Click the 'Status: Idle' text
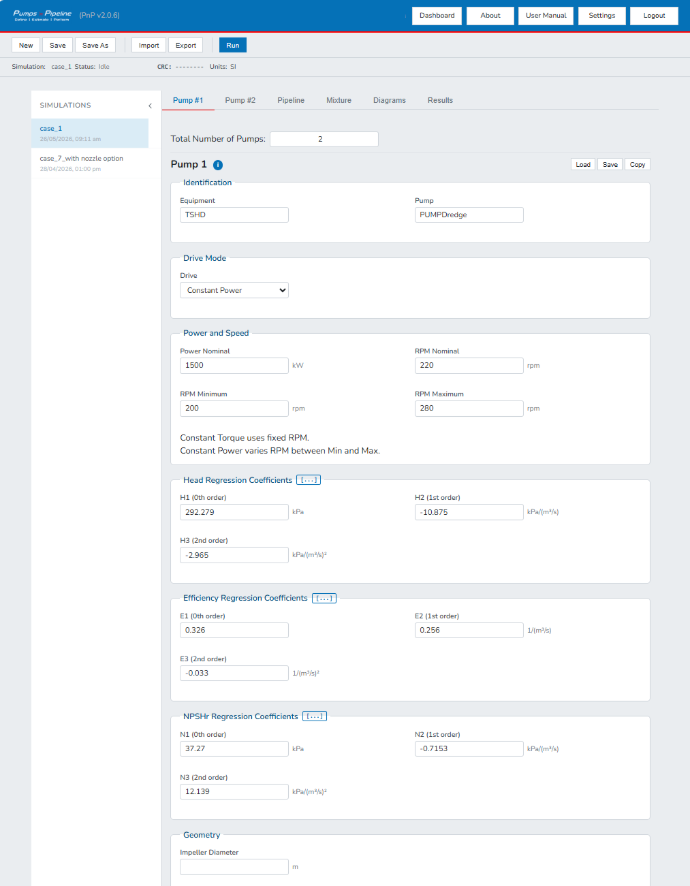The image size is (690, 886). (92, 67)
